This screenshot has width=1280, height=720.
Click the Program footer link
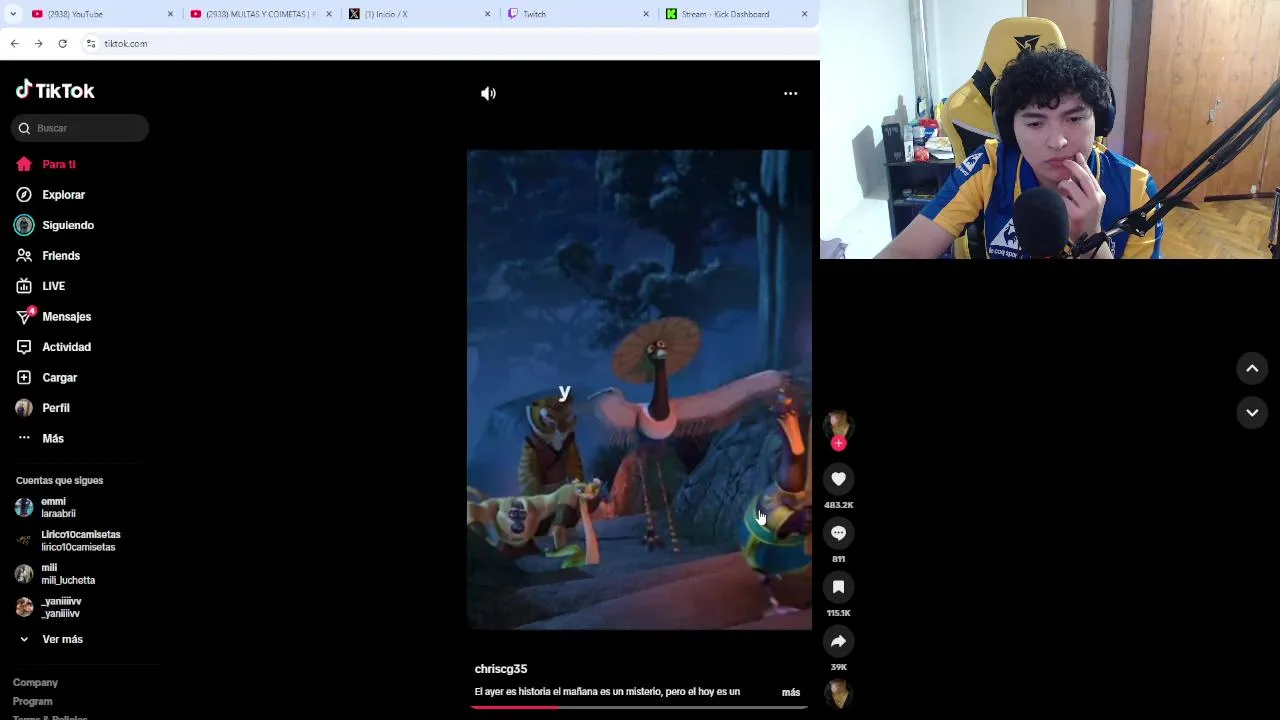coord(32,701)
